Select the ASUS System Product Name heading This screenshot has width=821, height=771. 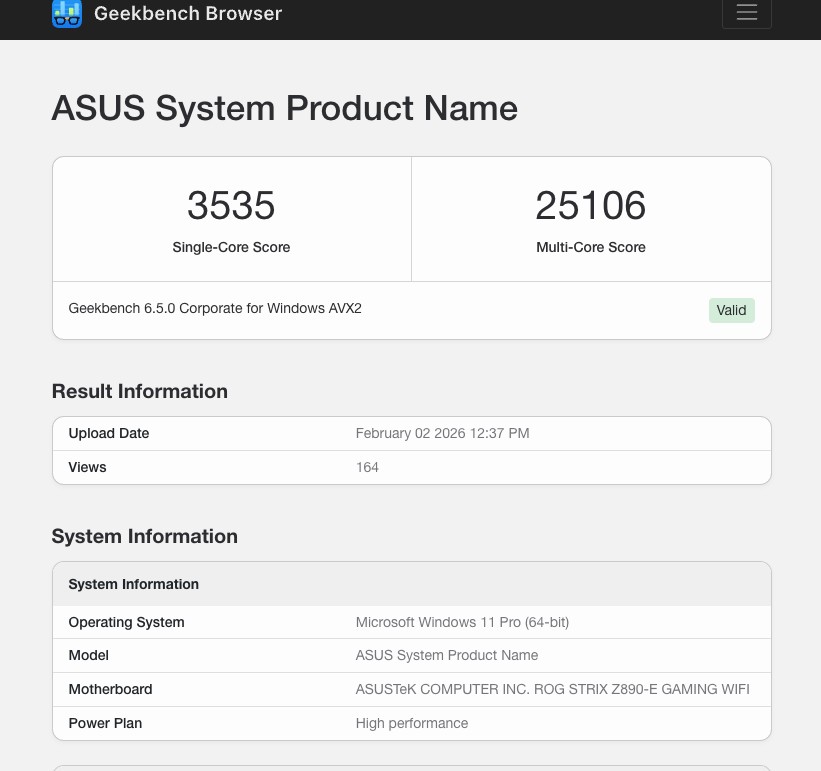click(284, 108)
